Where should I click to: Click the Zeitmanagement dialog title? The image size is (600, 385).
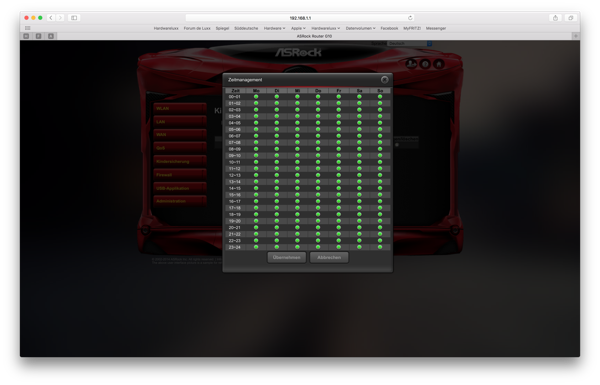tap(245, 80)
